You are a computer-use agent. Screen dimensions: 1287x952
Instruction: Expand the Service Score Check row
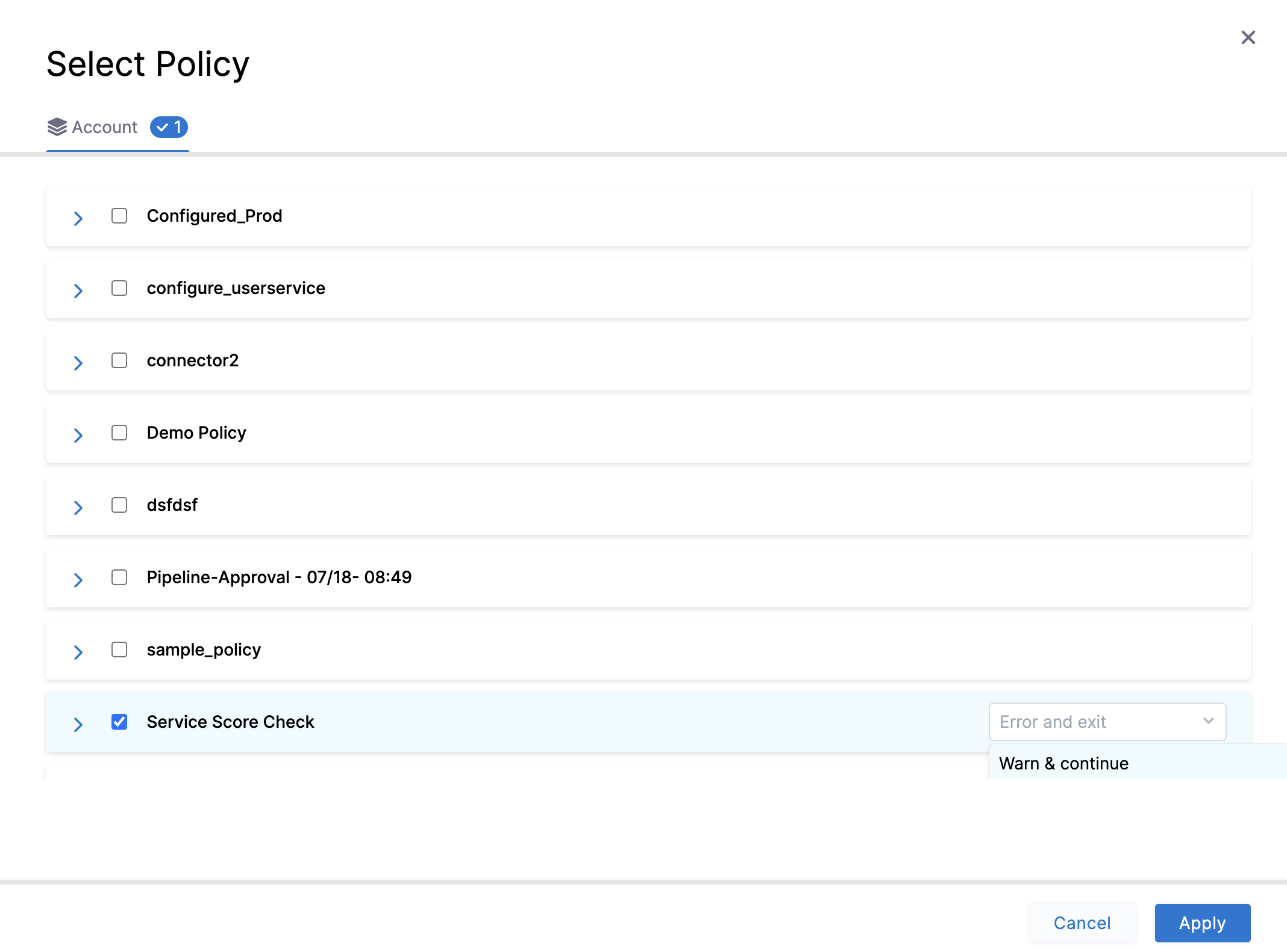click(x=78, y=724)
